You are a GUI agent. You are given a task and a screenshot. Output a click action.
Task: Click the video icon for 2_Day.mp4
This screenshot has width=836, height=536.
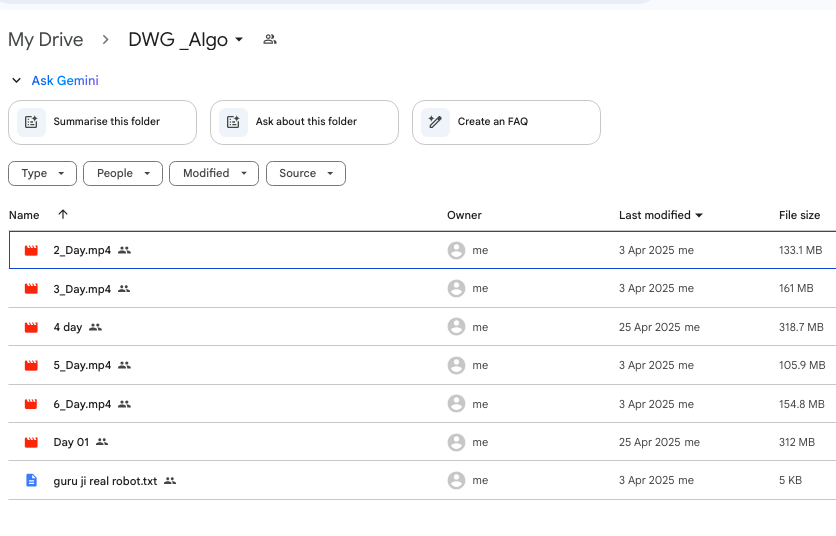point(31,250)
